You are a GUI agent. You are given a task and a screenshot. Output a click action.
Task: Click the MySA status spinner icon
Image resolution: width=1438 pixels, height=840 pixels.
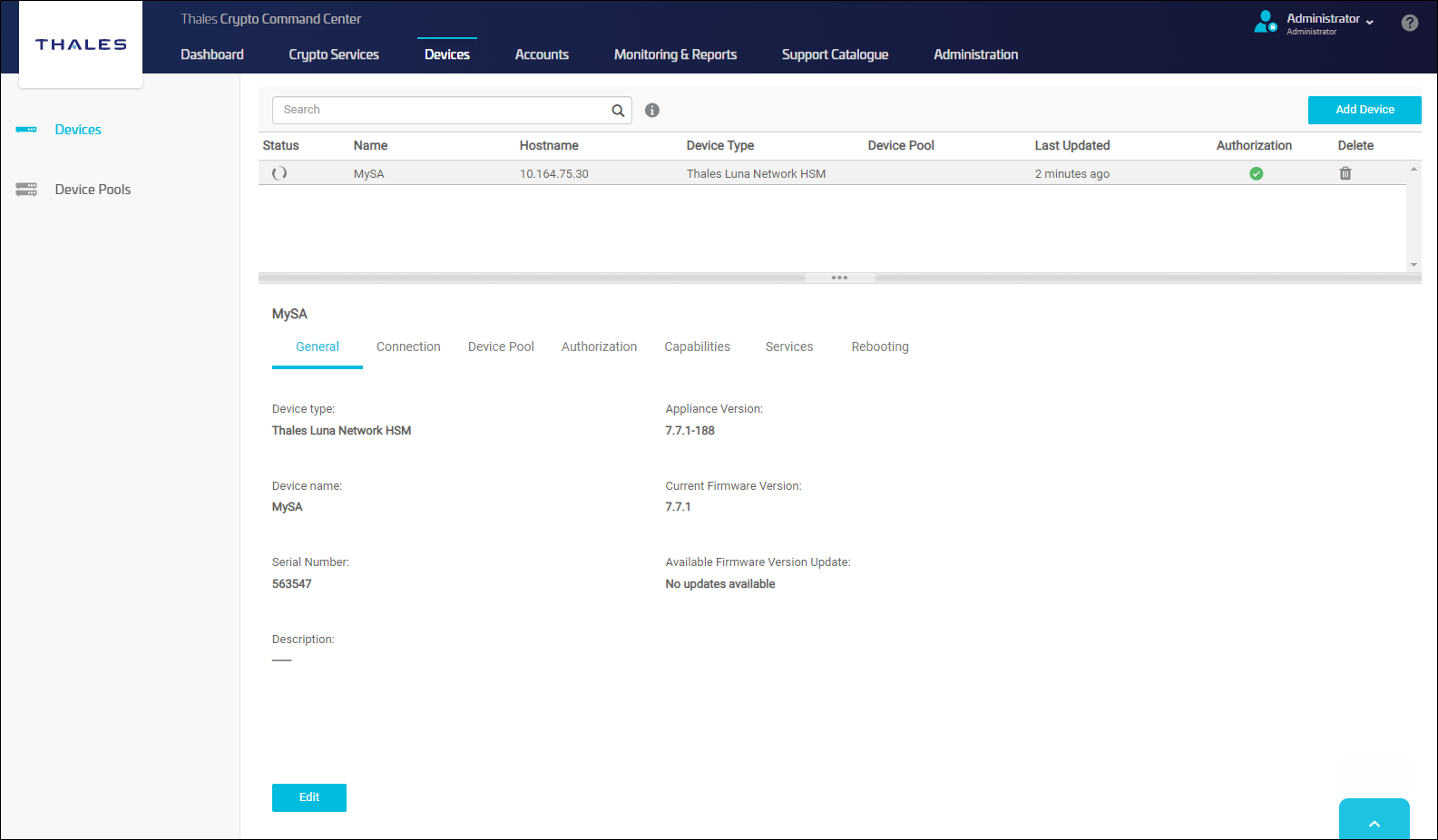[x=279, y=173]
